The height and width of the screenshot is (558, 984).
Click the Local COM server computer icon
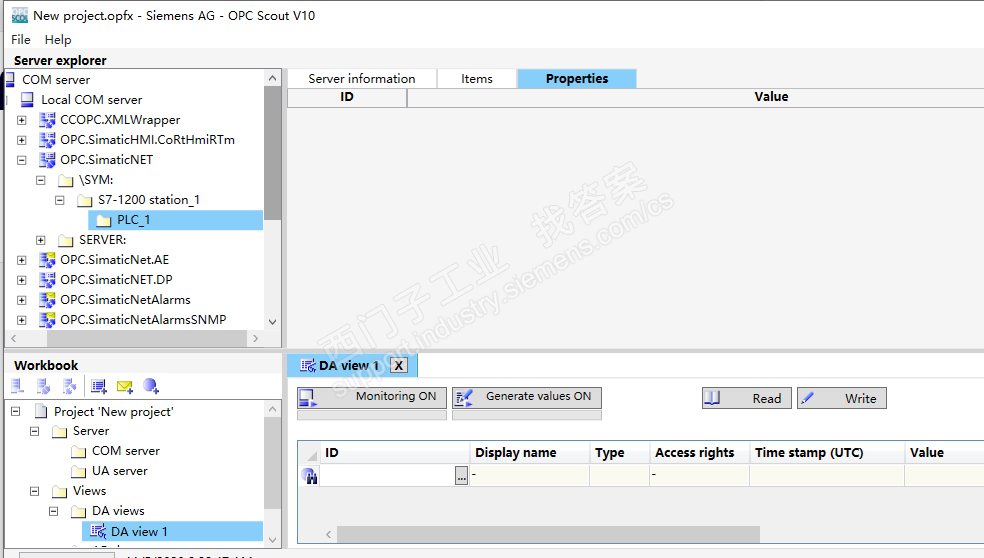point(27,100)
